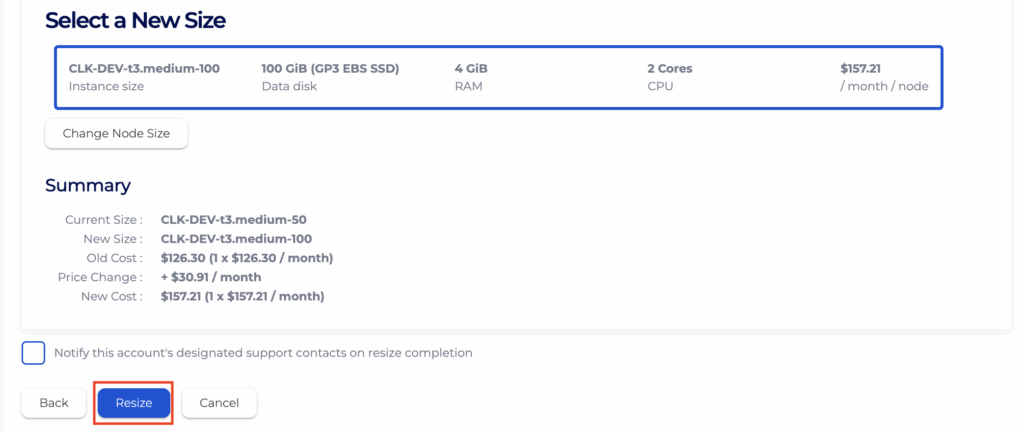
Task: Click the Summary heading
Action: point(88,185)
